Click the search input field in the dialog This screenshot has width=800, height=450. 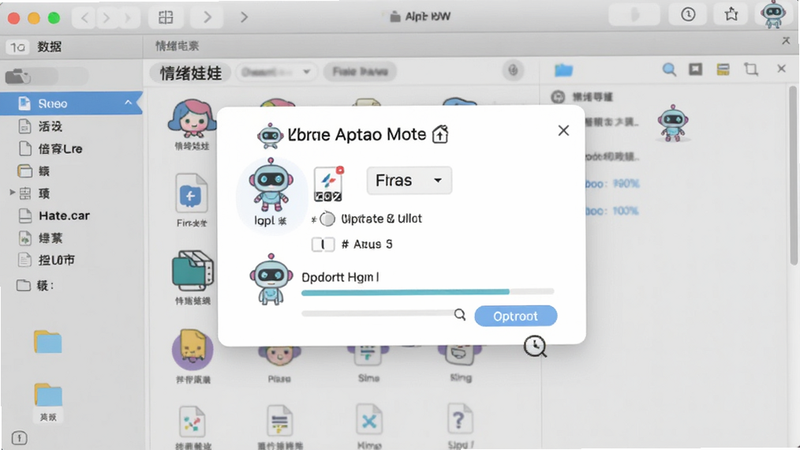point(384,314)
